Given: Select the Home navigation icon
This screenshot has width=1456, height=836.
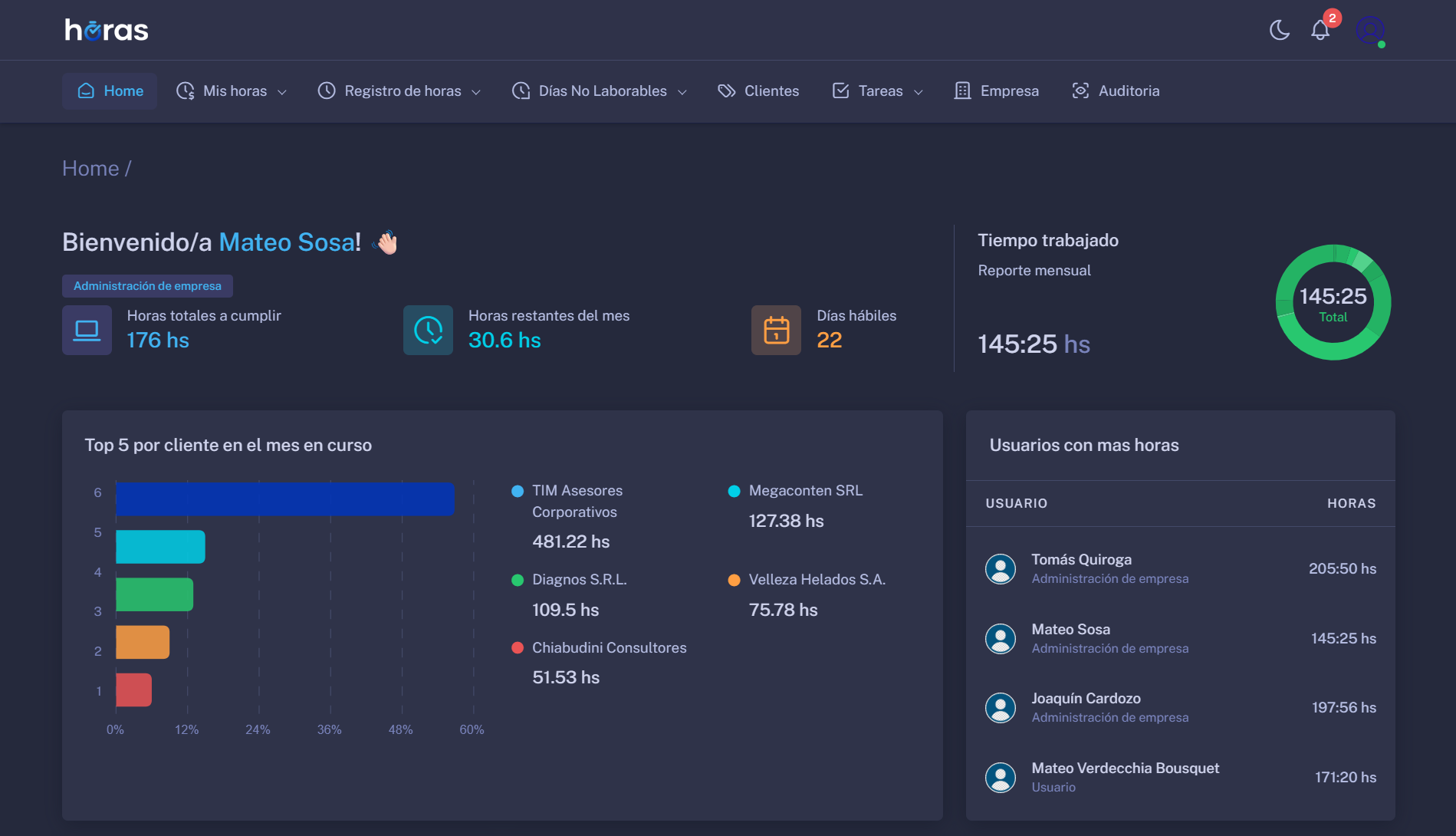Looking at the screenshot, I should (x=86, y=91).
